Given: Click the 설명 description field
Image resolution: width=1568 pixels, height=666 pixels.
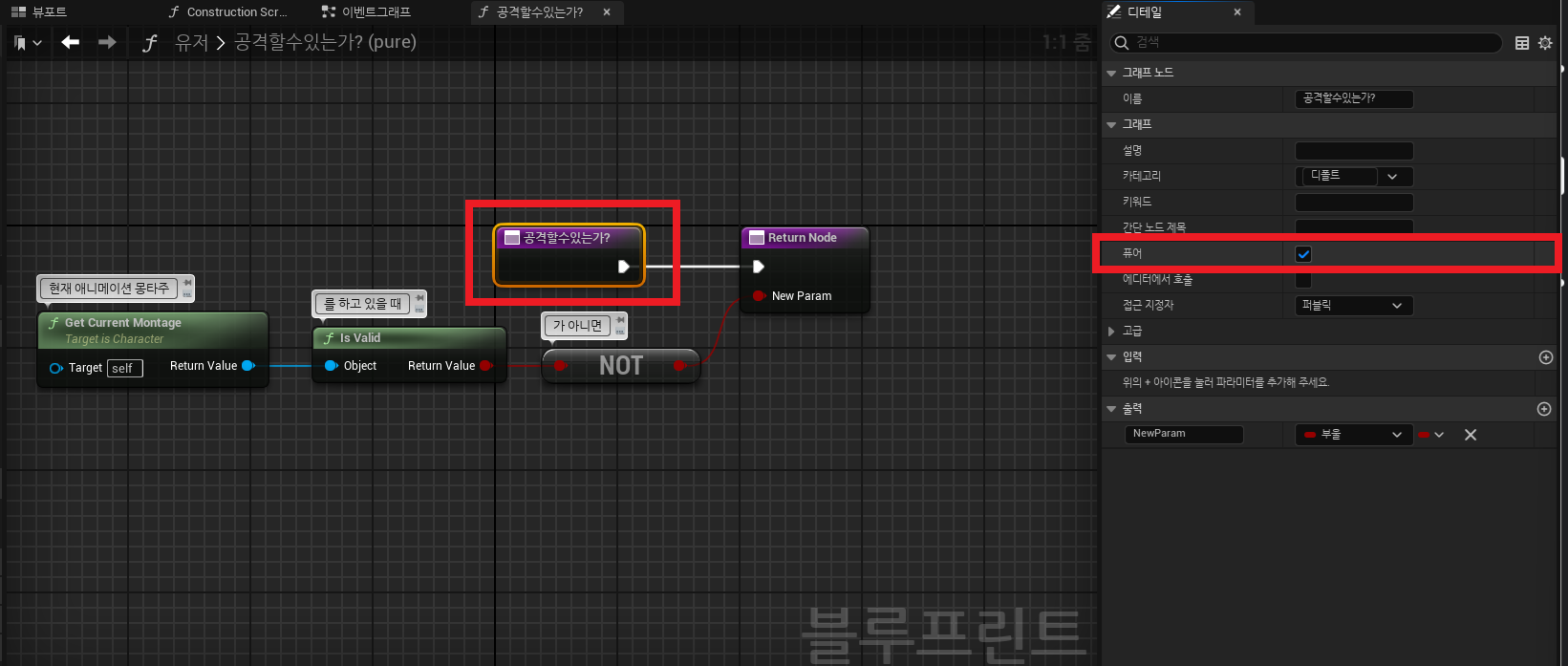Looking at the screenshot, I should click(1354, 151).
